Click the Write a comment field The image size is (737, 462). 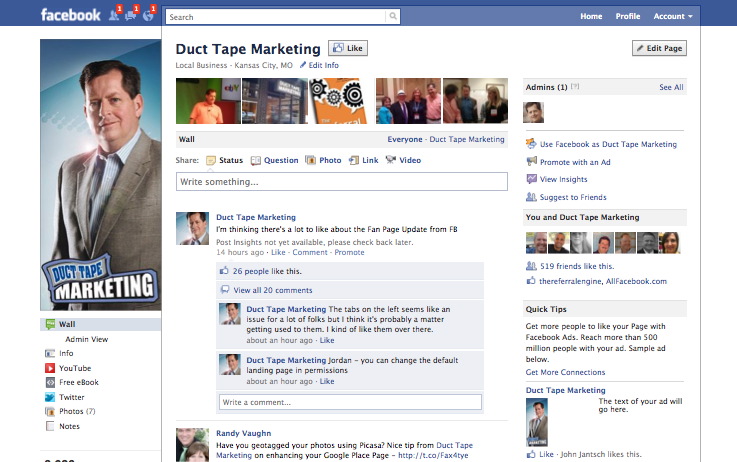[x=350, y=402]
